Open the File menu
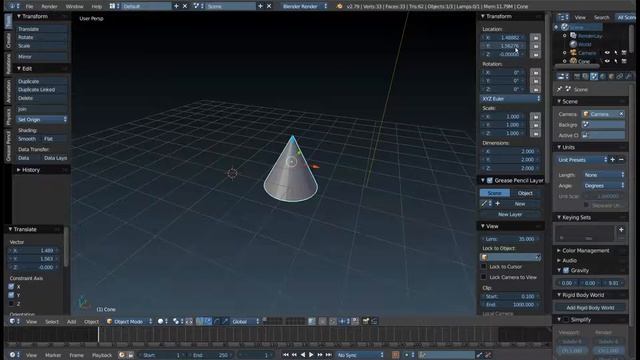 [29, 7]
